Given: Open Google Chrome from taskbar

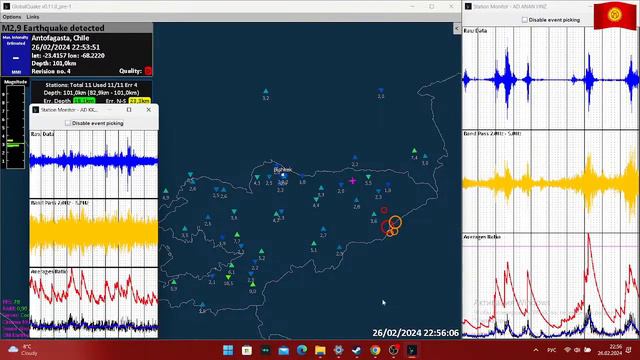Looking at the screenshot, I should tap(375, 350).
